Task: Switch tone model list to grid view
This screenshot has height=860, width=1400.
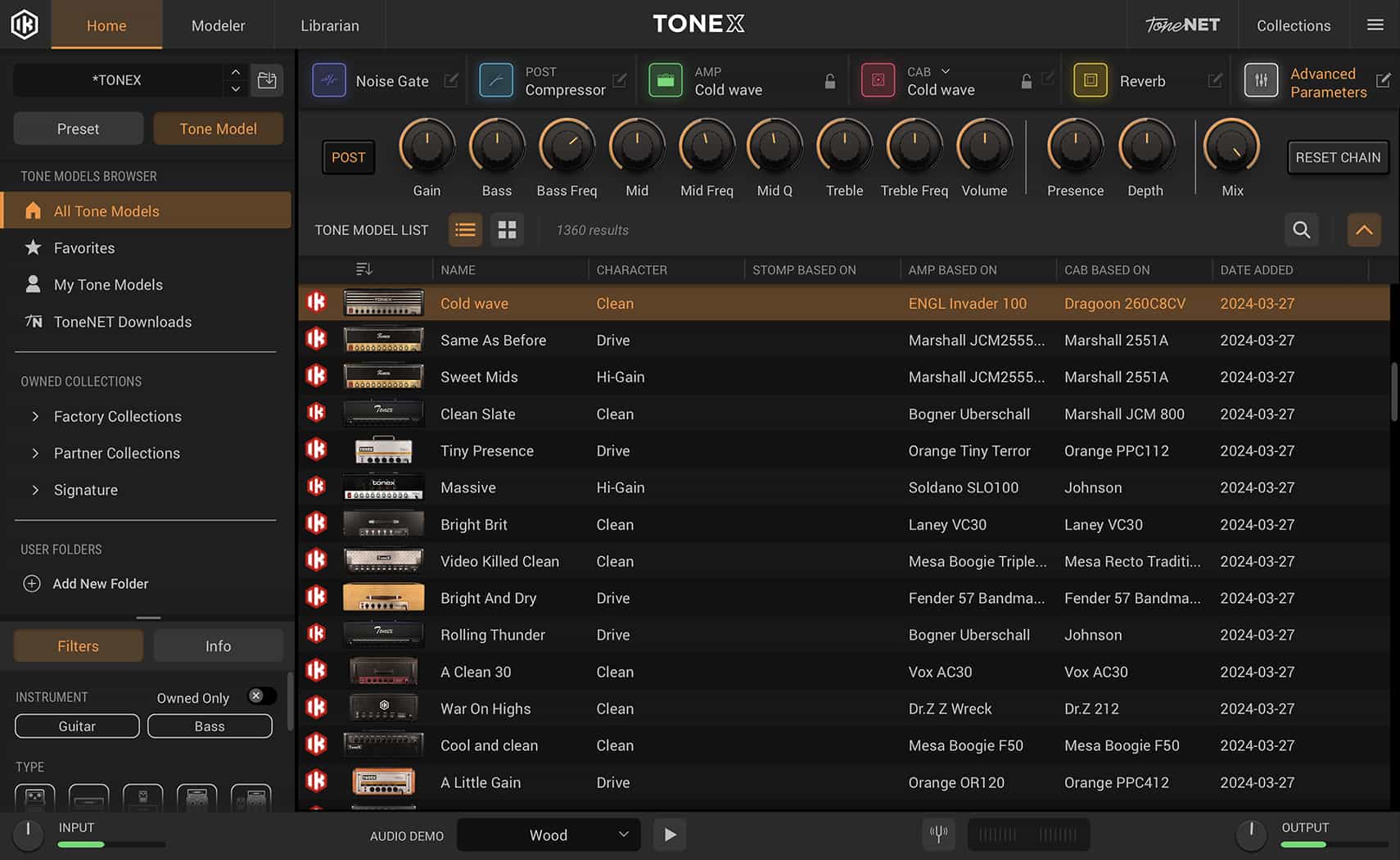Action: coord(508,230)
